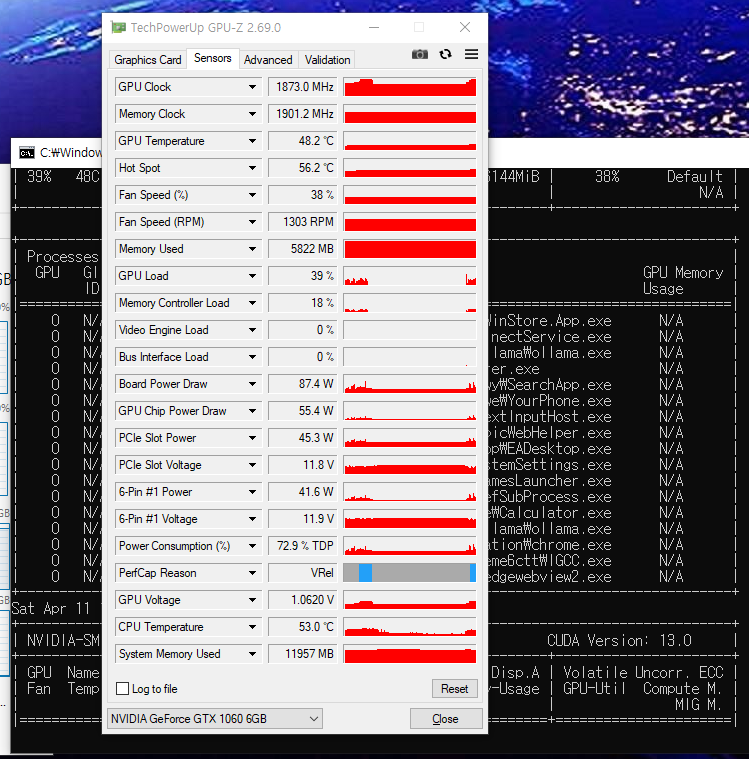Expand the Board Power Draw dropdown
Viewport: 749px width, 759px height.
(252, 384)
